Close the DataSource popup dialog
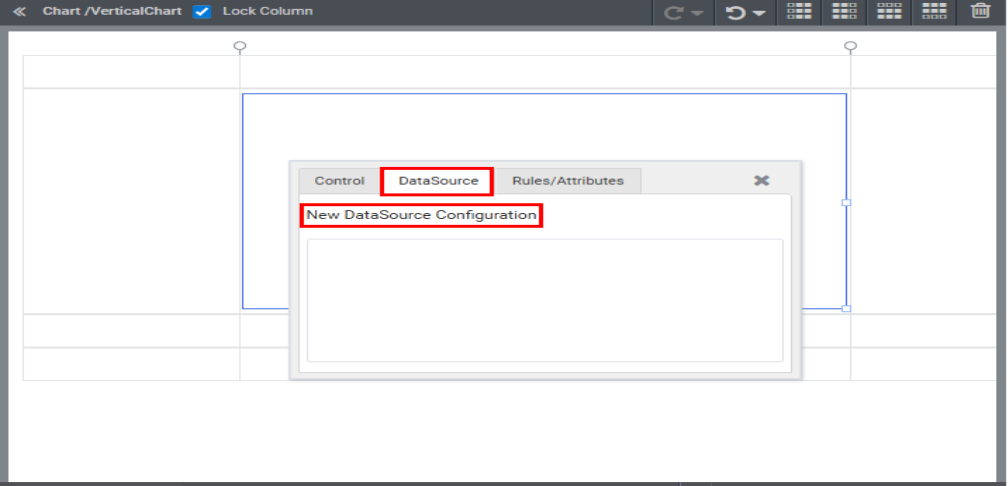The image size is (1008, 486). tap(761, 181)
